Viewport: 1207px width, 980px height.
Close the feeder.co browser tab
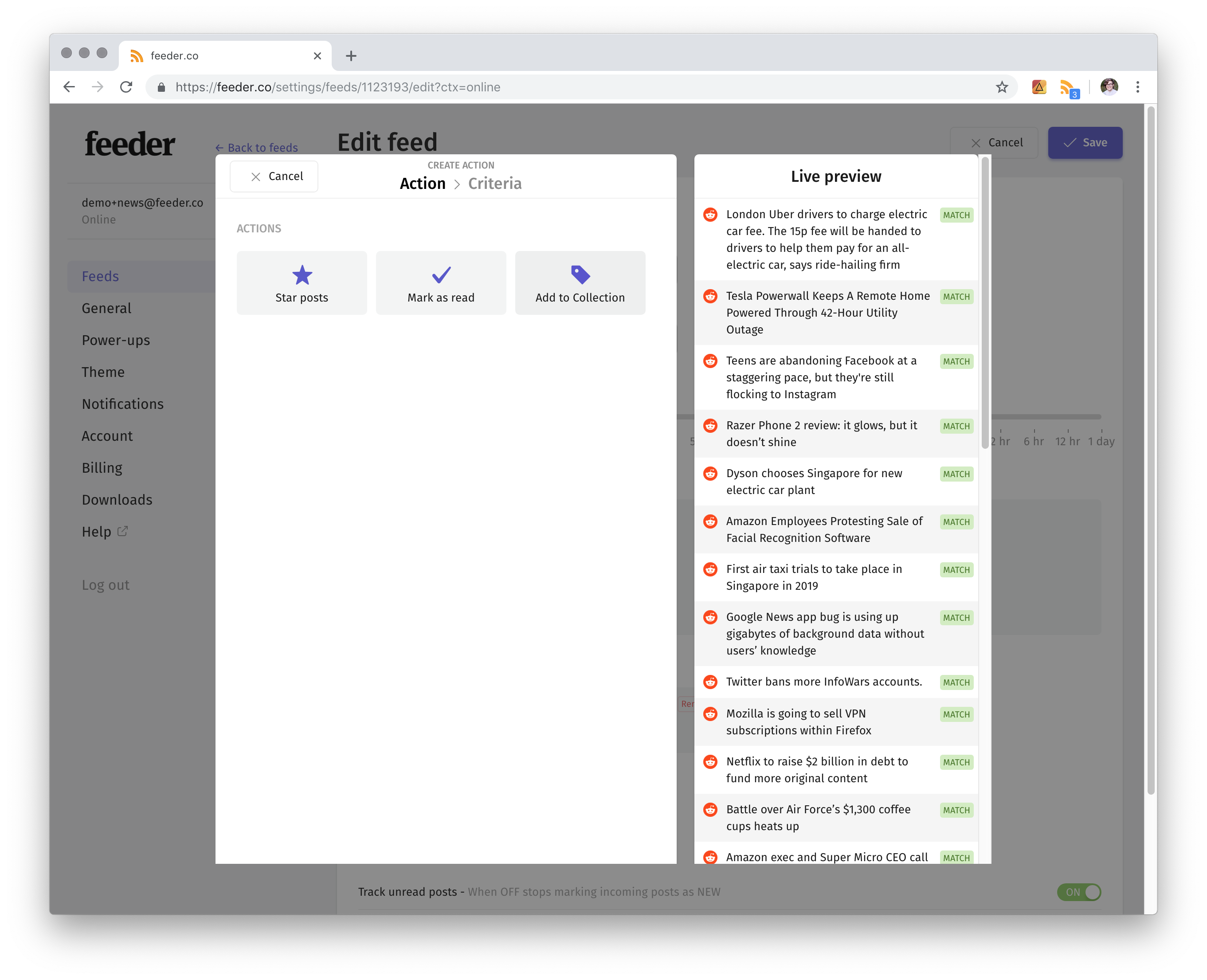point(317,56)
